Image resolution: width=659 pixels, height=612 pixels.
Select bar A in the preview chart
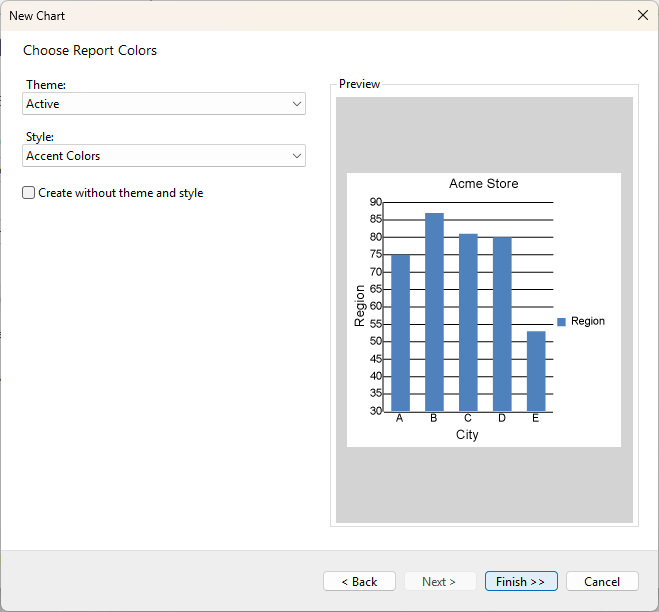(400, 333)
